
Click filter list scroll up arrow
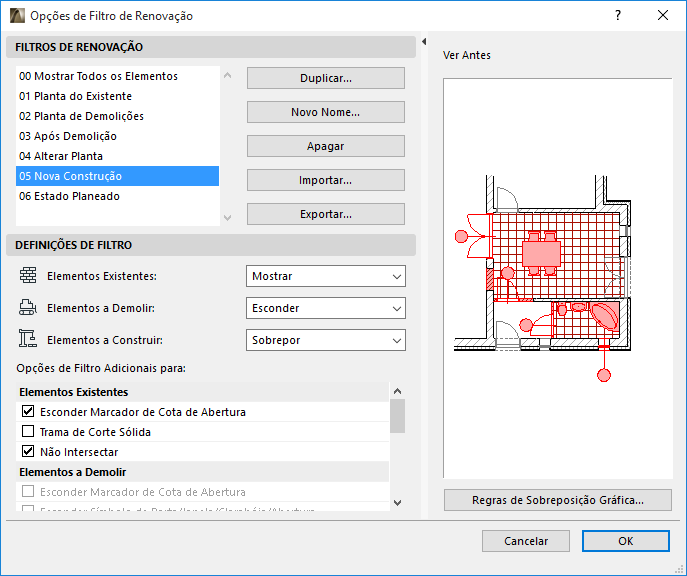(x=227, y=76)
